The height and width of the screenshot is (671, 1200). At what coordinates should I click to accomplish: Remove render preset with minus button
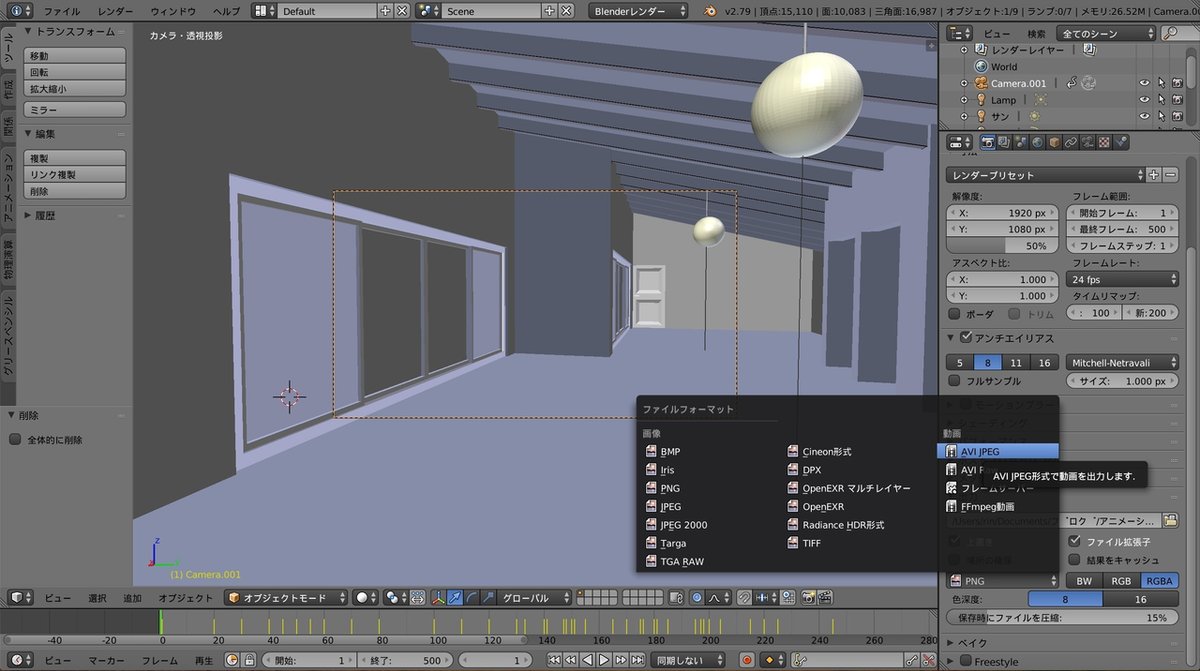[x=1169, y=175]
